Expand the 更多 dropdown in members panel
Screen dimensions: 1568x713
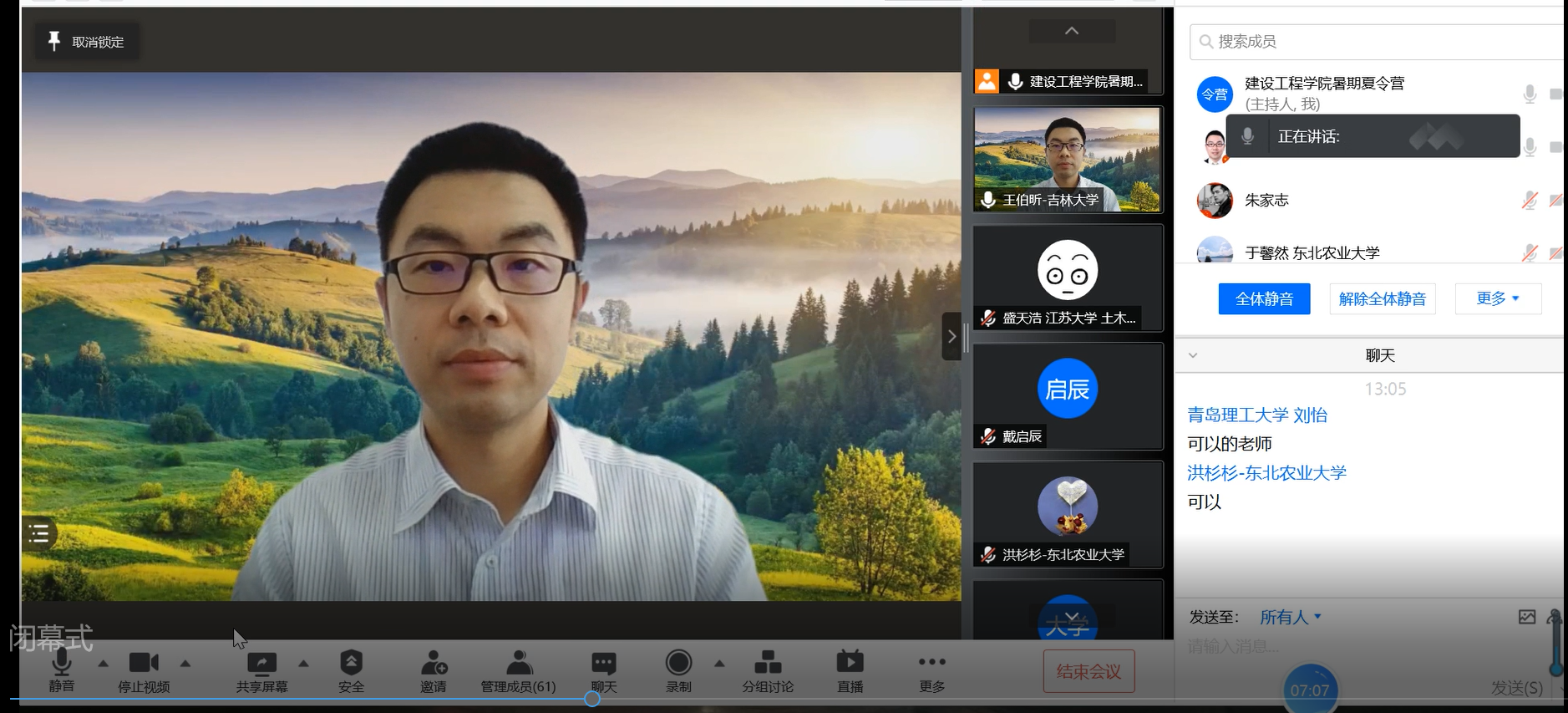1497,298
